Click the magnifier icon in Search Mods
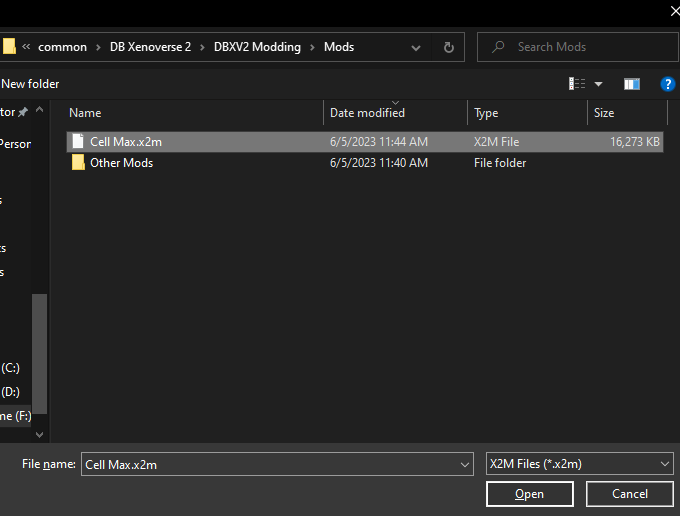The width and height of the screenshot is (680, 516). pos(498,46)
